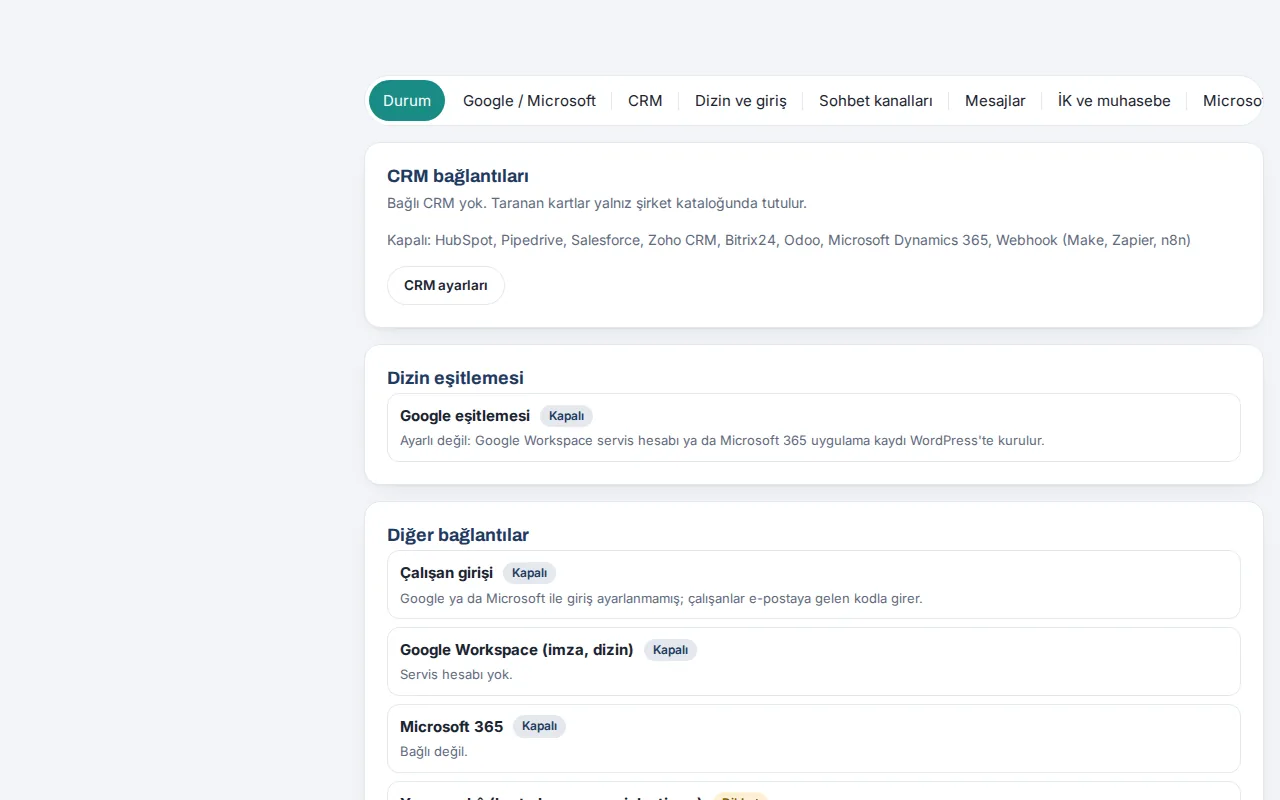Click the Servis hesabı yok text
This screenshot has height=800, width=1280.
coord(456,674)
